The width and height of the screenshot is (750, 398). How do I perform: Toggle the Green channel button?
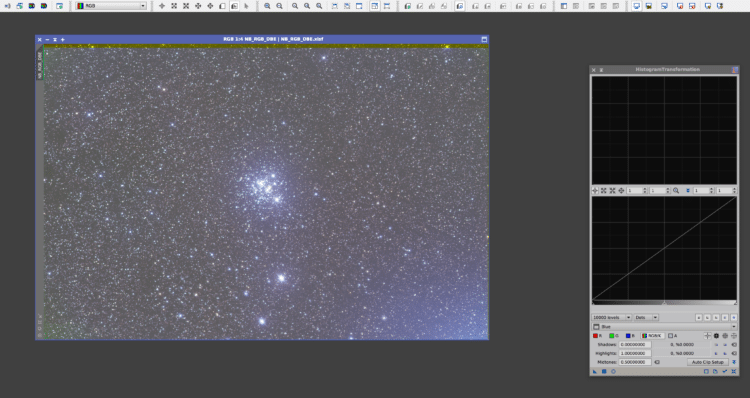[614, 336]
